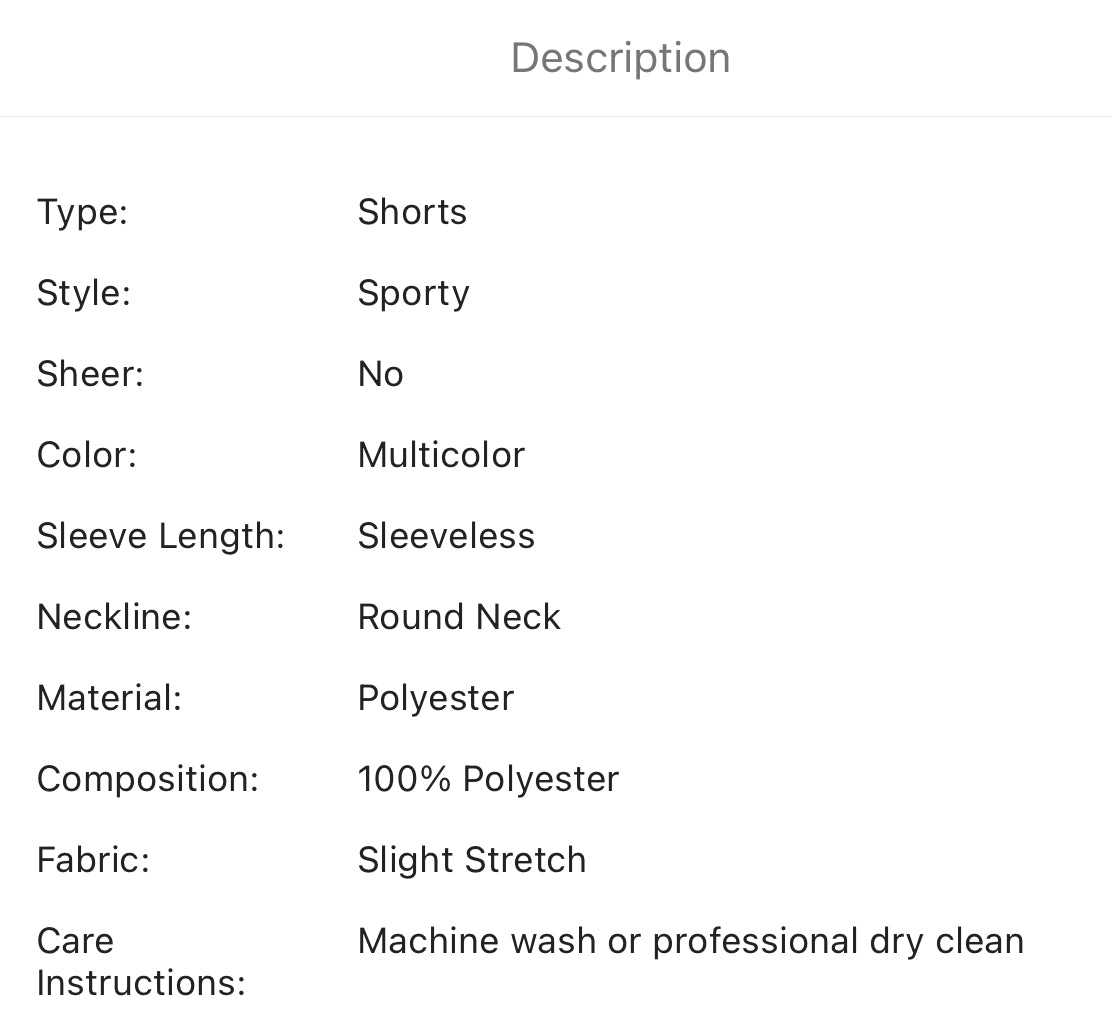Click the Sheer label
The image size is (1112, 1034).
90,374
